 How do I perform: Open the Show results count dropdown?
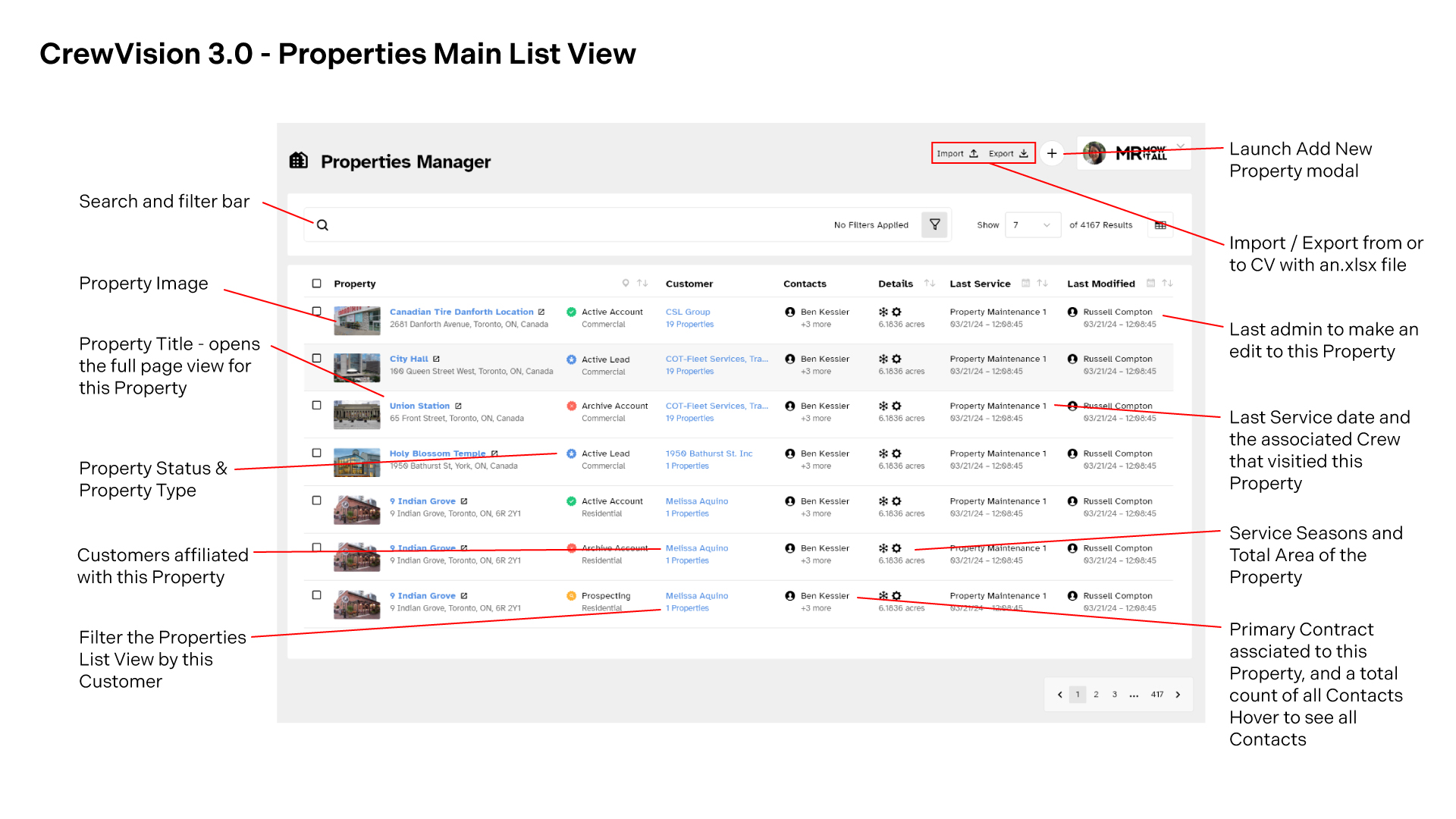(1033, 225)
